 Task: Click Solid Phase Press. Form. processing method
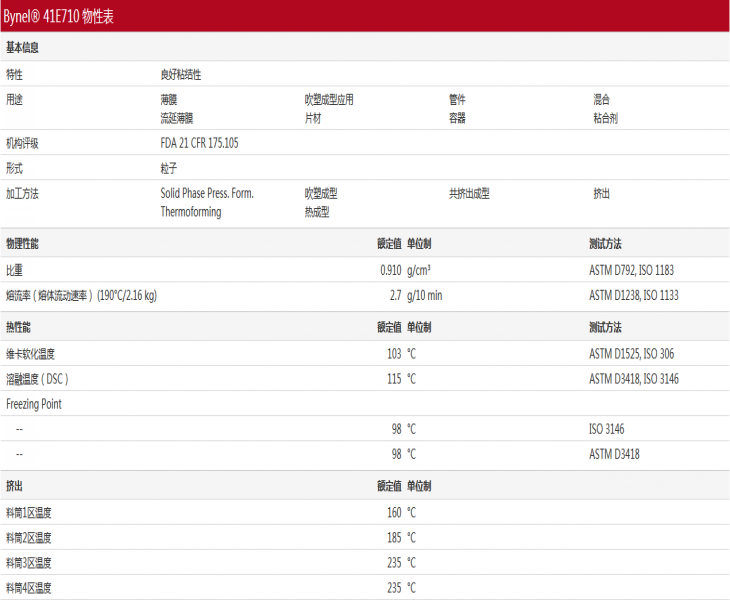206,193
